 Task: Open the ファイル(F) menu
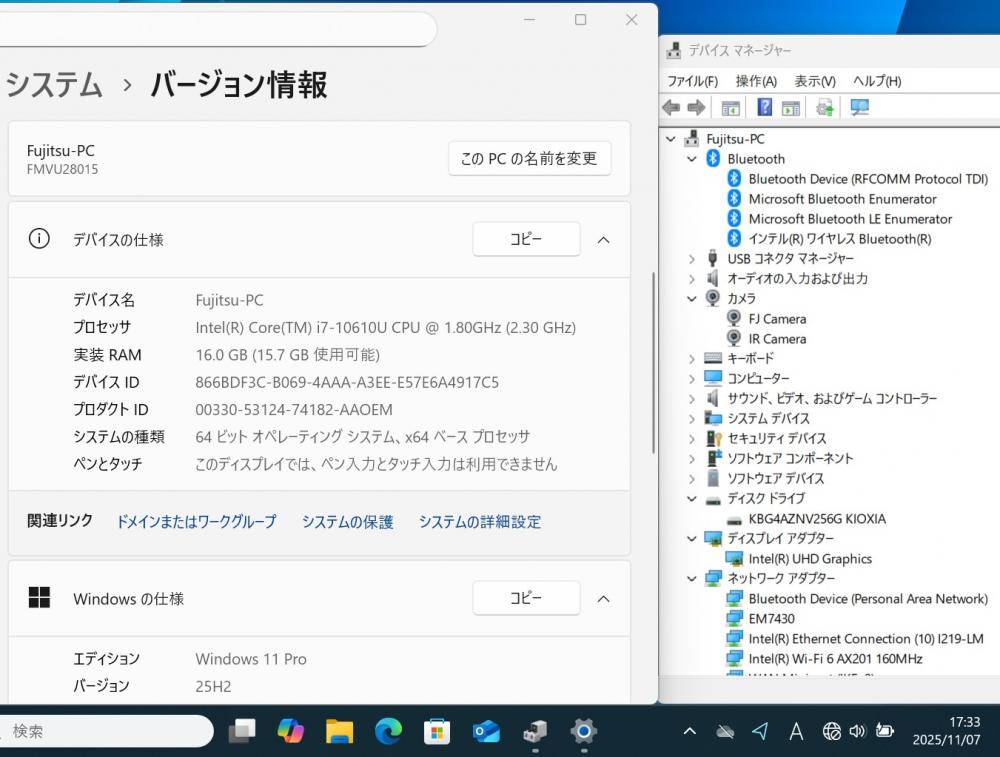pos(692,81)
